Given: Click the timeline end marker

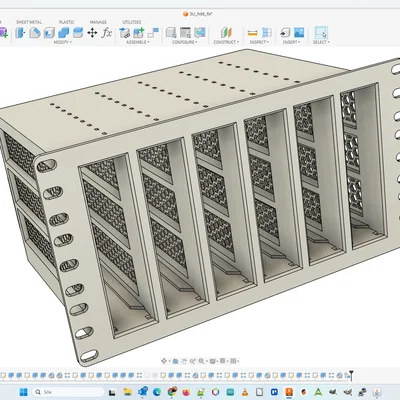Looking at the screenshot, I should pos(351,376).
